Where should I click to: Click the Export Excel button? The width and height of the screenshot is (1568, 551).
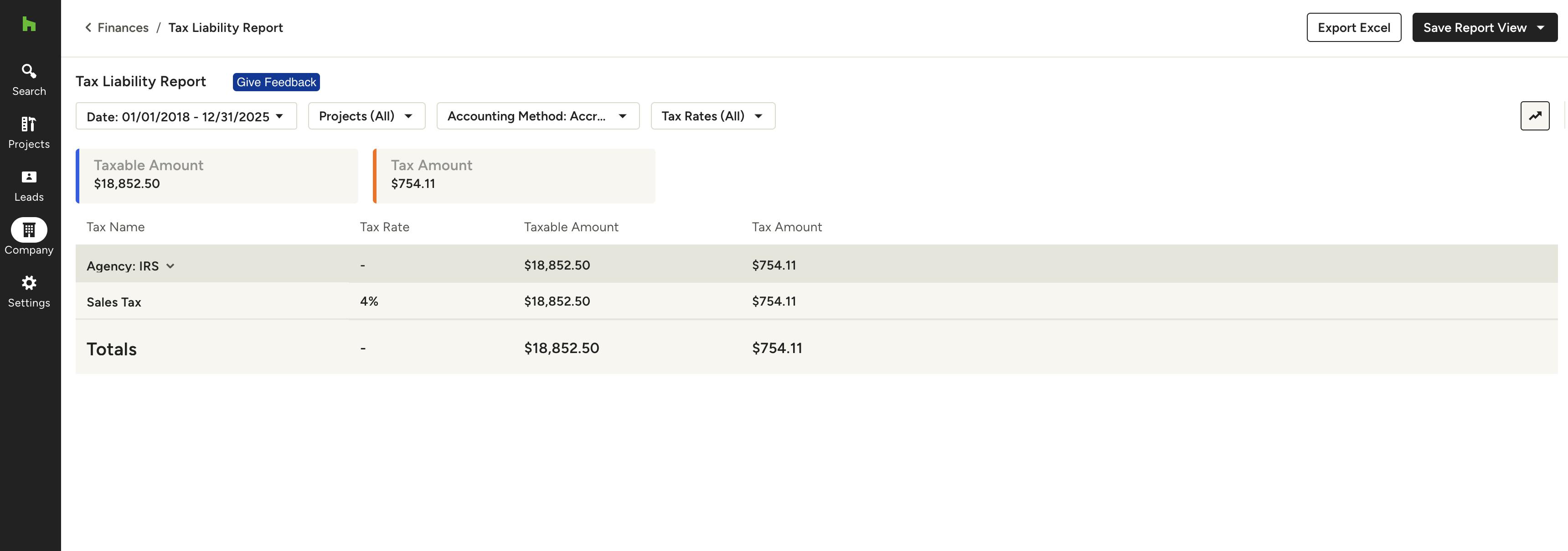[1354, 27]
